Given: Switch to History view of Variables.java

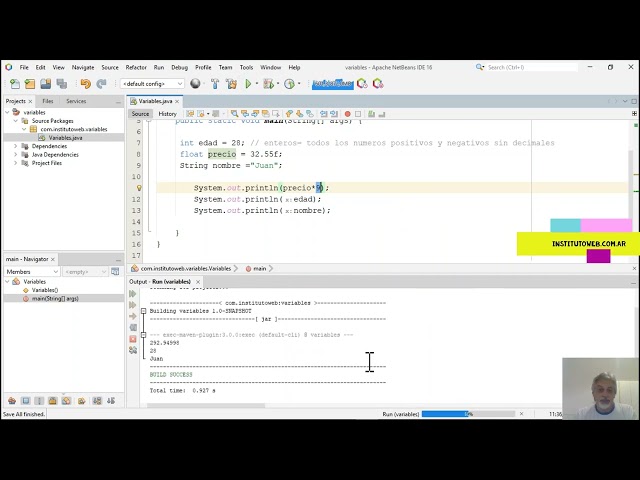Looking at the screenshot, I should [167, 114].
